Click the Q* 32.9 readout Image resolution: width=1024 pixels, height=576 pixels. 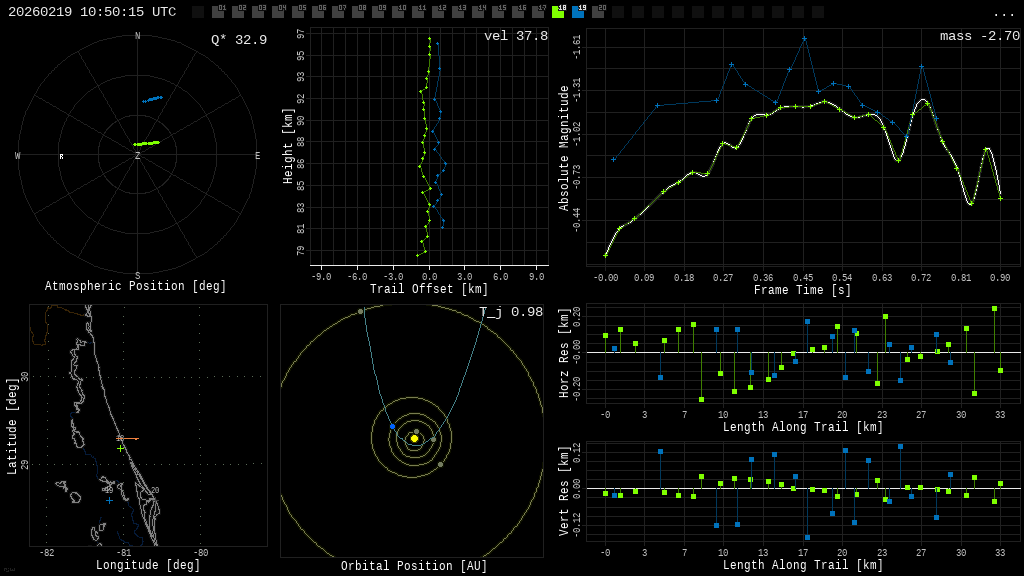tap(238, 40)
